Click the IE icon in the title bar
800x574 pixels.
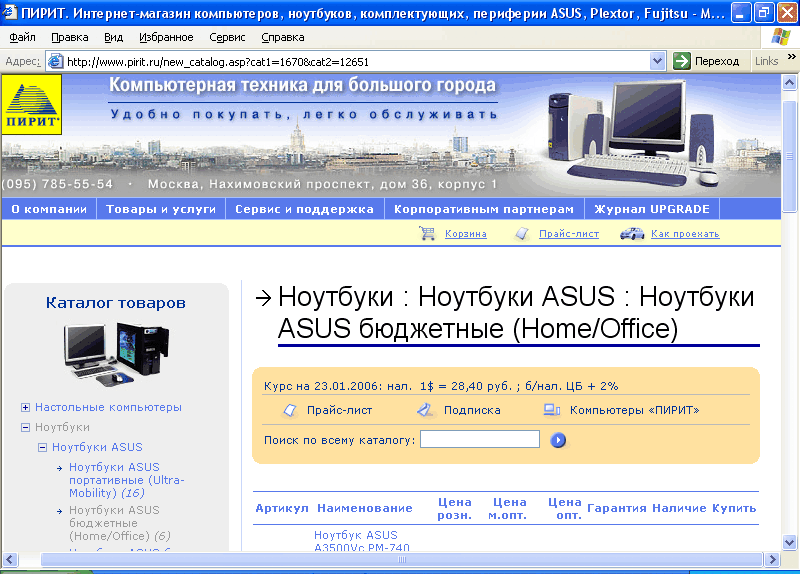pyautogui.click(x=10, y=12)
